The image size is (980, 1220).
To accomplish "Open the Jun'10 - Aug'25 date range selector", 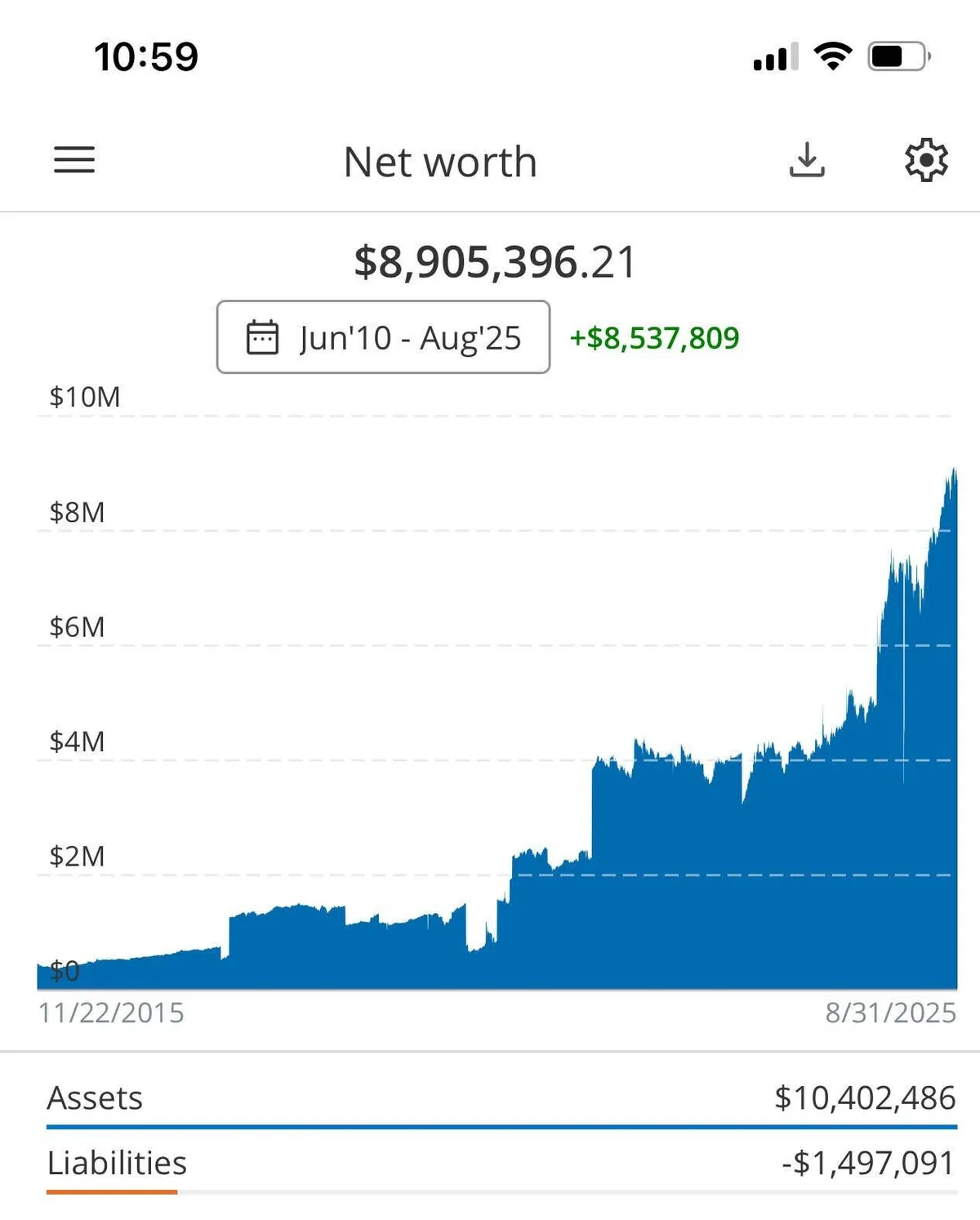I will 383,337.
